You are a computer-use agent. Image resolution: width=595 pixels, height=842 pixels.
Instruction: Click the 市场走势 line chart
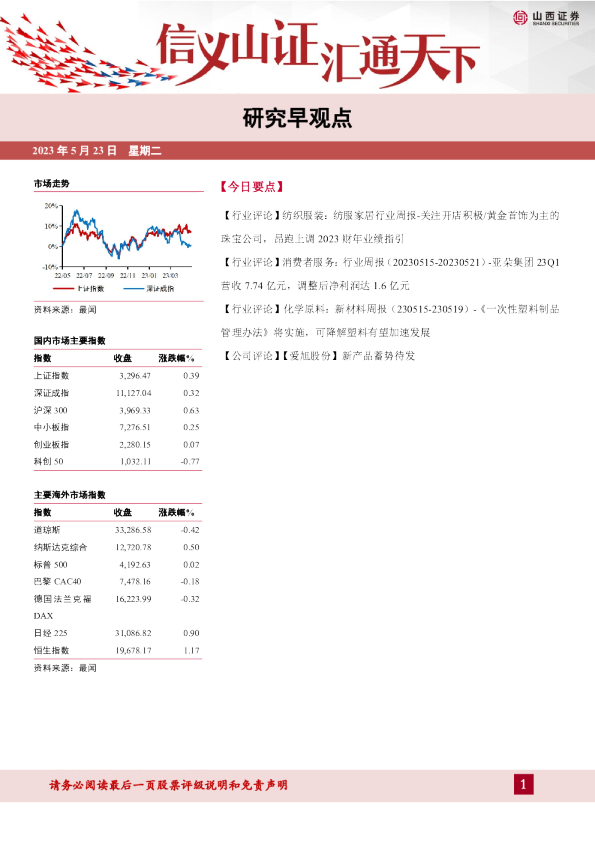click(x=118, y=240)
